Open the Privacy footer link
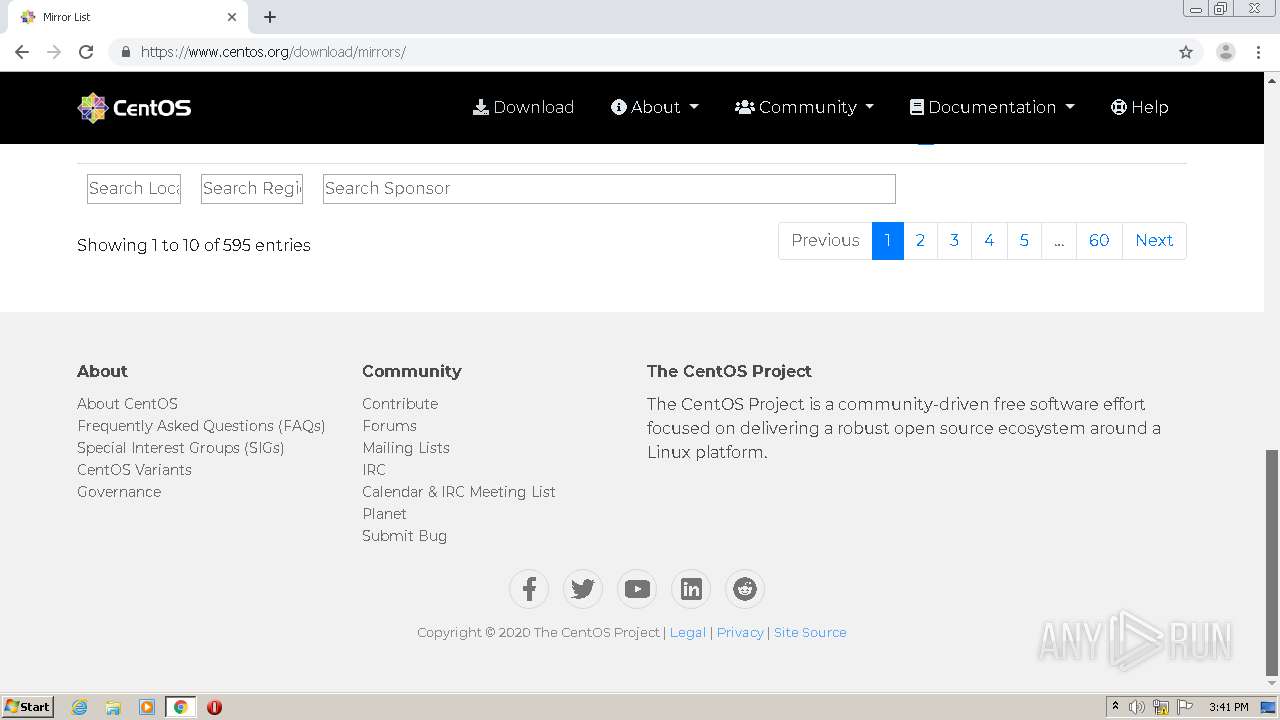This screenshot has height=720, width=1280. (x=740, y=632)
